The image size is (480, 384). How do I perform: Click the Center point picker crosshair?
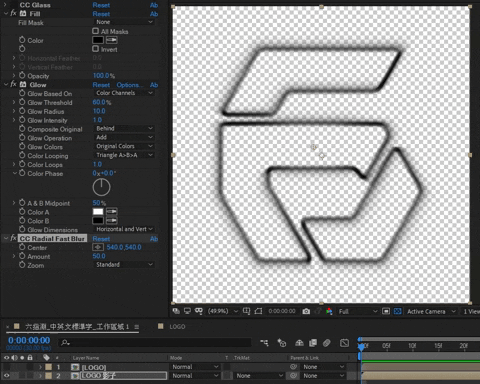tap(98, 247)
